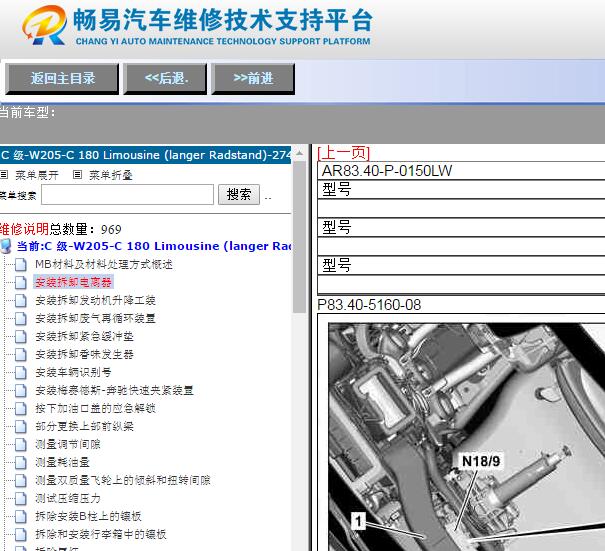Viewport: 605px width, 551px height.
Task: Click the 当前车型 label
Action: 27,113
